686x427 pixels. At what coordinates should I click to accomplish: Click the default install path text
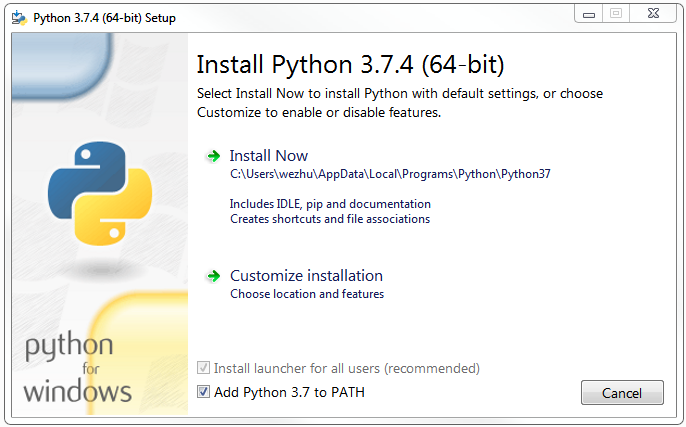(390, 174)
